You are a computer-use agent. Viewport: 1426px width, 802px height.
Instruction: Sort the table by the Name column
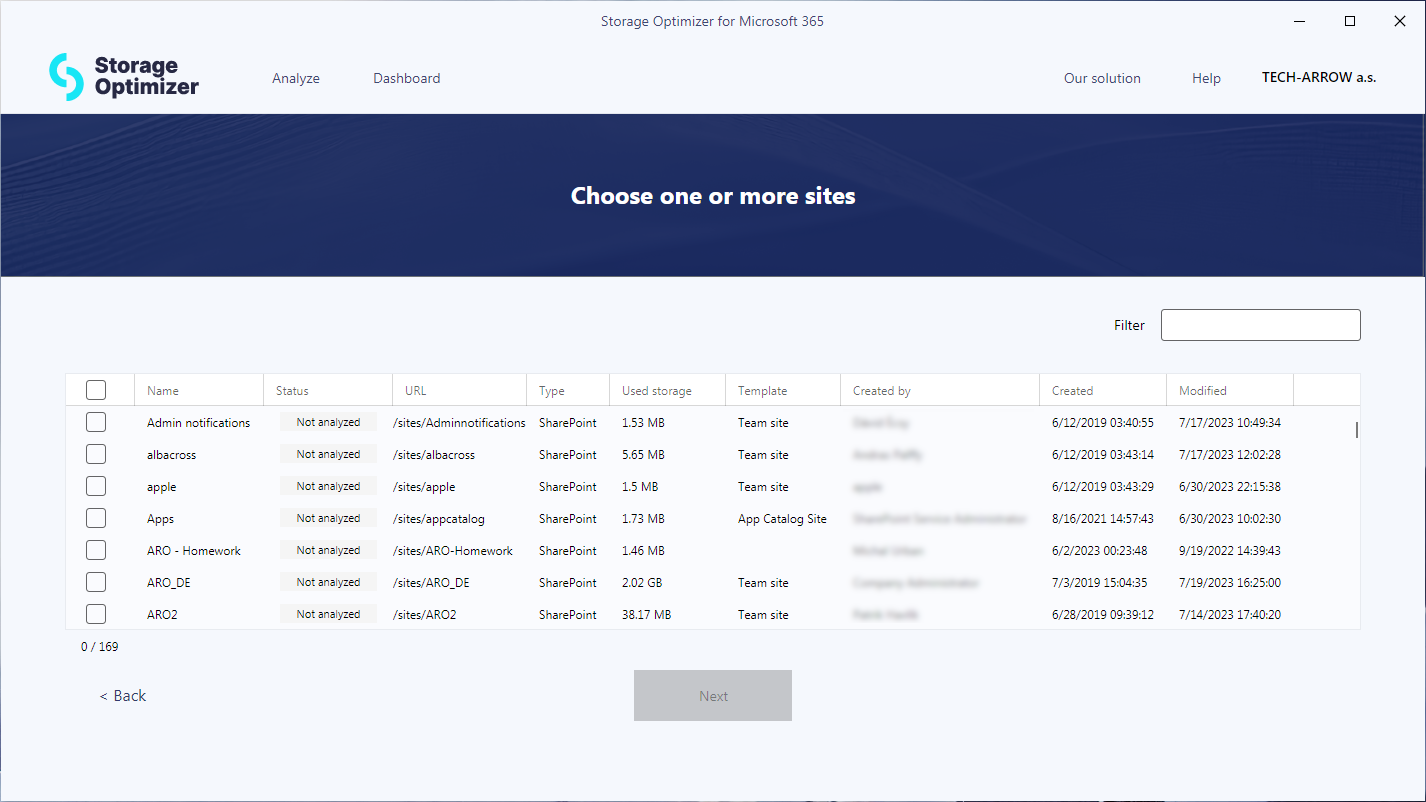pos(162,390)
